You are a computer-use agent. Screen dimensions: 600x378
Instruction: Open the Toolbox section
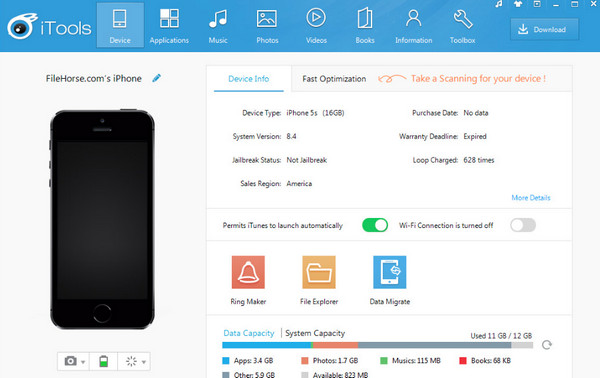[462, 26]
